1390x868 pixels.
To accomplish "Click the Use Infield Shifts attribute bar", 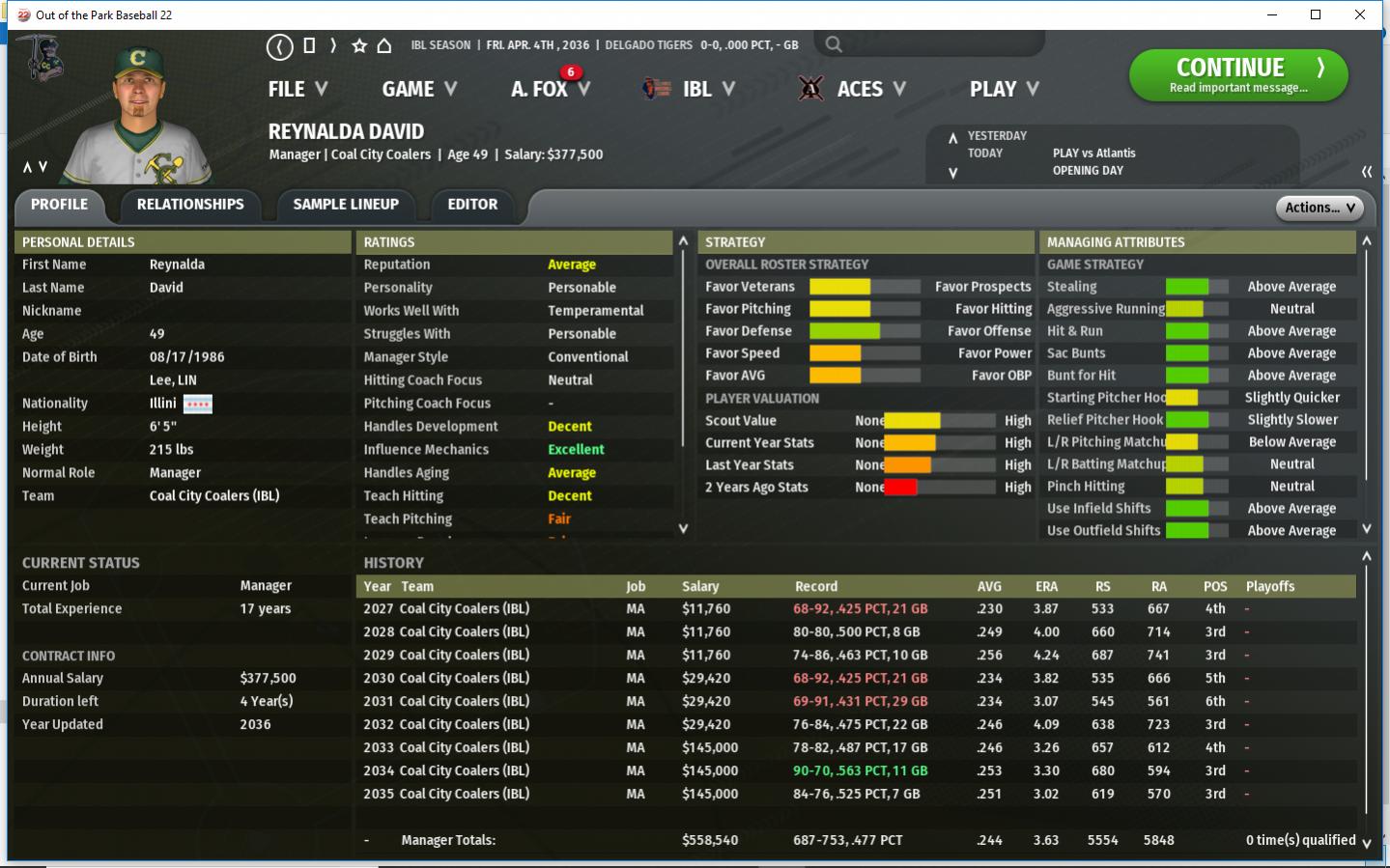I will pyautogui.click(x=1197, y=509).
